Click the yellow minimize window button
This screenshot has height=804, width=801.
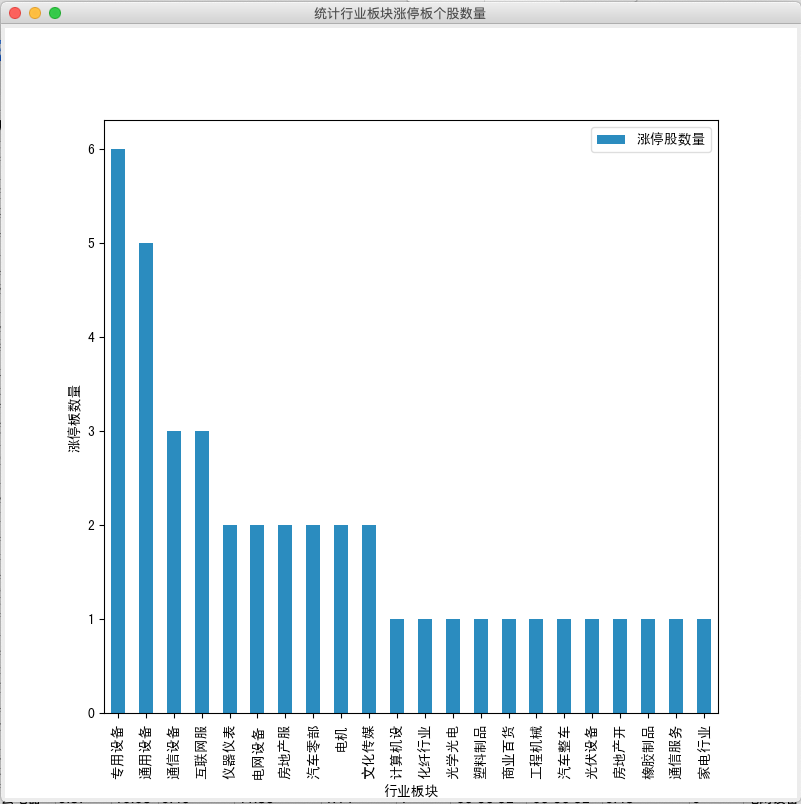pos(35,13)
